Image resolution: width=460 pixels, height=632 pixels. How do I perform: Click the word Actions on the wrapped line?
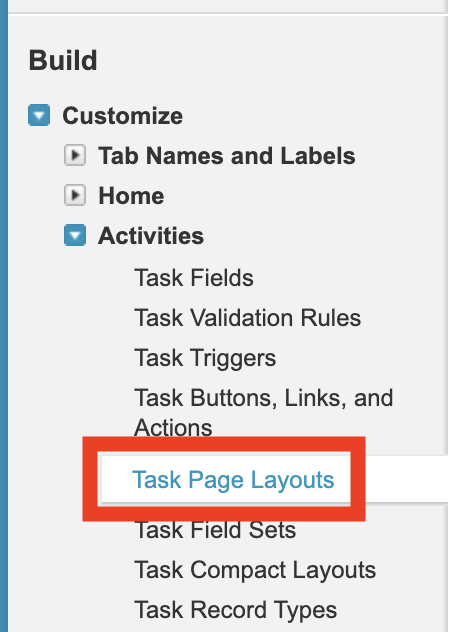pyautogui.click(x=173, y=427)
